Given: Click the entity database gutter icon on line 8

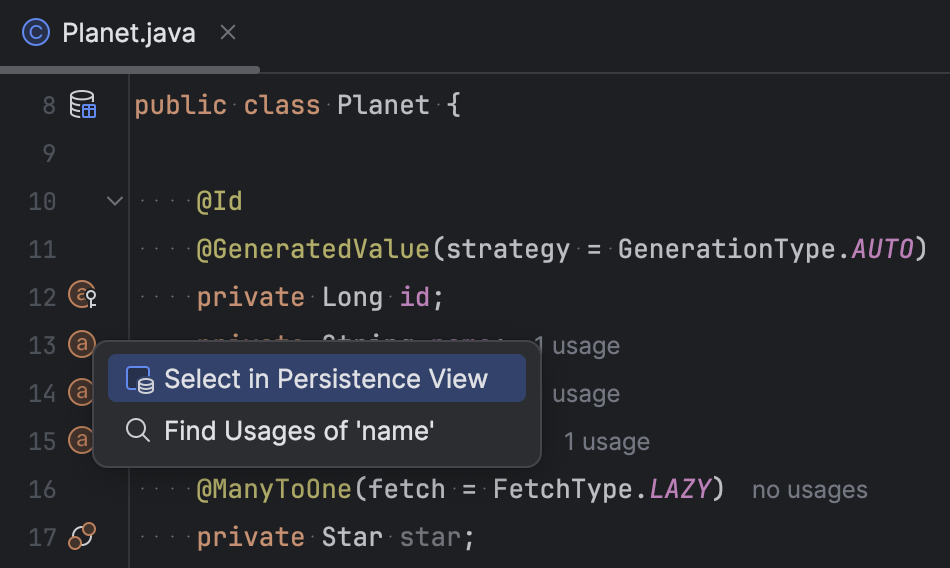Looking at the screenshot, I should pyautogui.click(x=82, y=104).
